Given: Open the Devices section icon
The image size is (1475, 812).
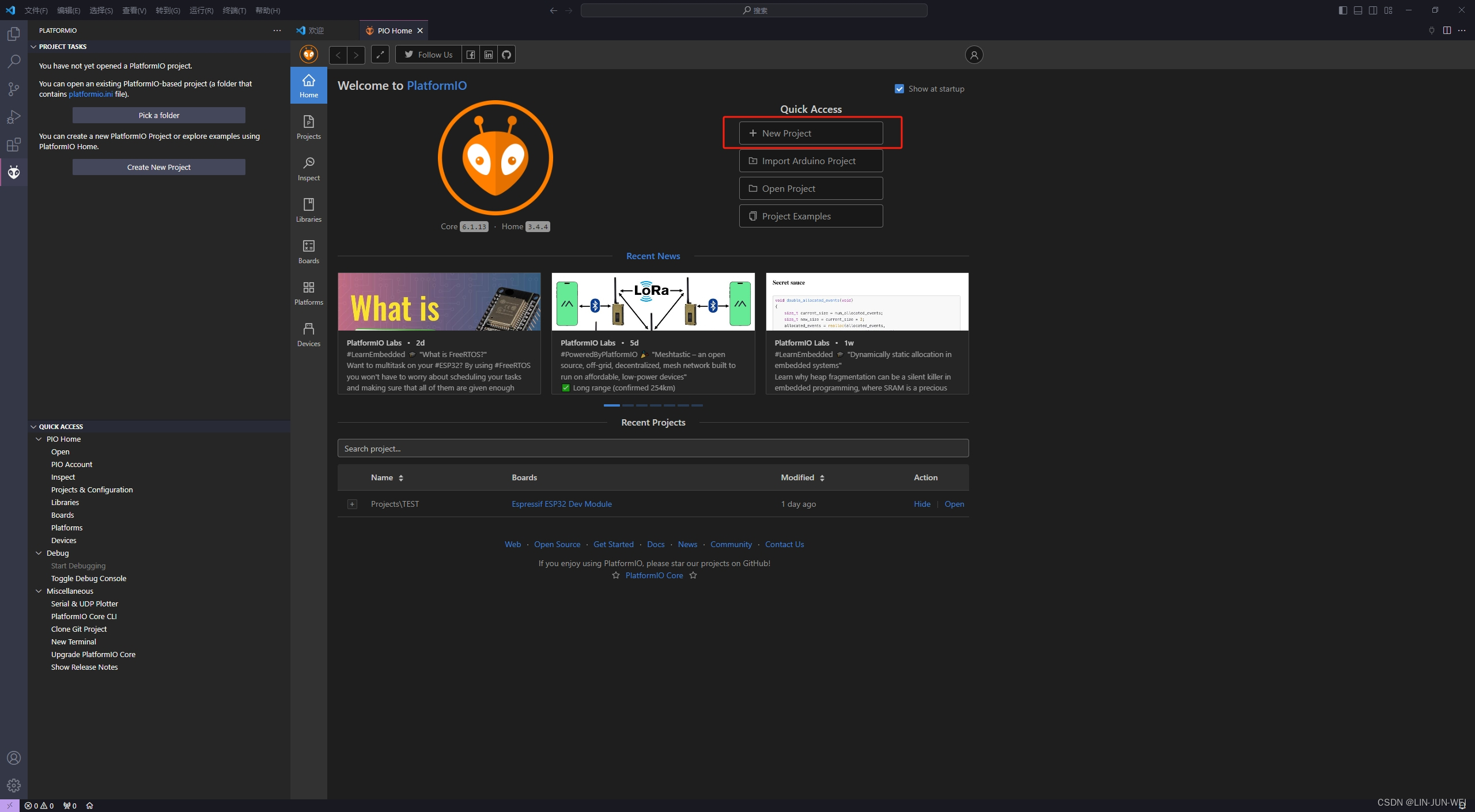Looking at the screenshot, I should (x=308, y=334).
